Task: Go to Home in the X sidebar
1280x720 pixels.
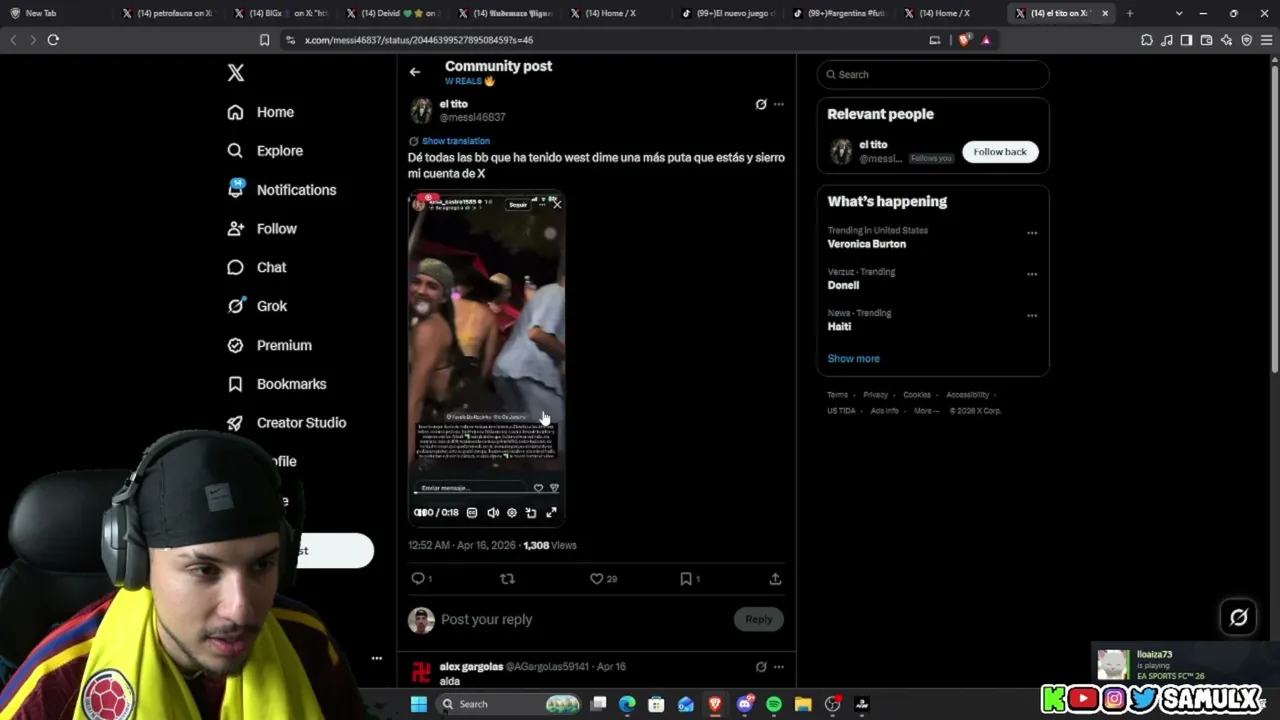Action: click(x=261, y=112)
